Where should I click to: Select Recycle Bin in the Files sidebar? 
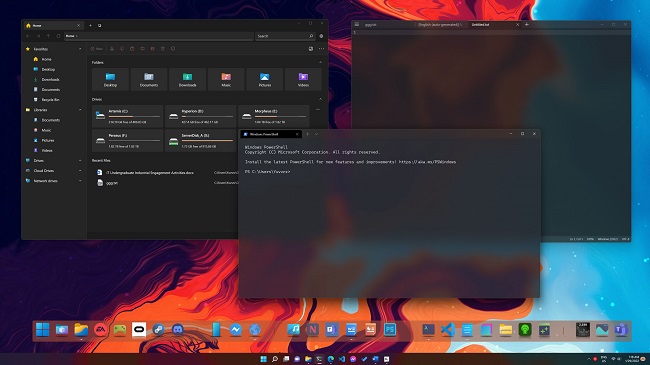(50, 100)
